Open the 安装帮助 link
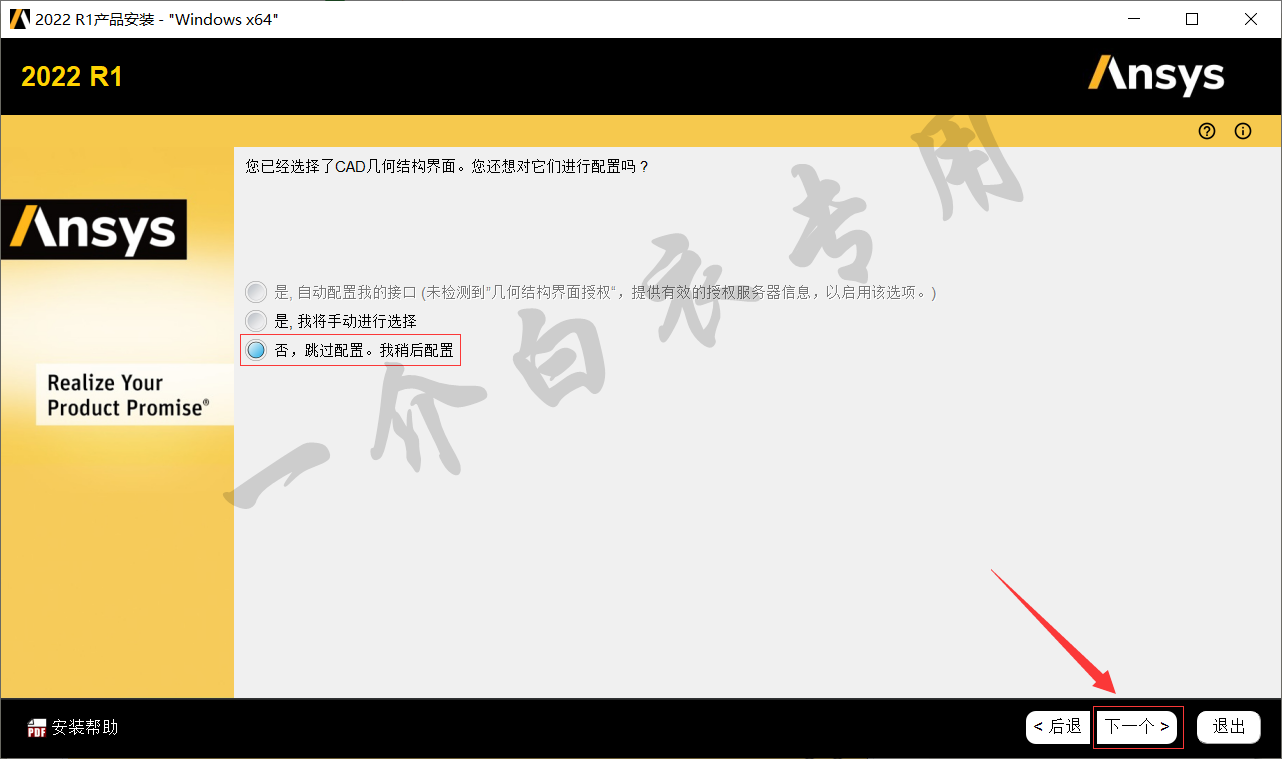 tap(85, 727)
